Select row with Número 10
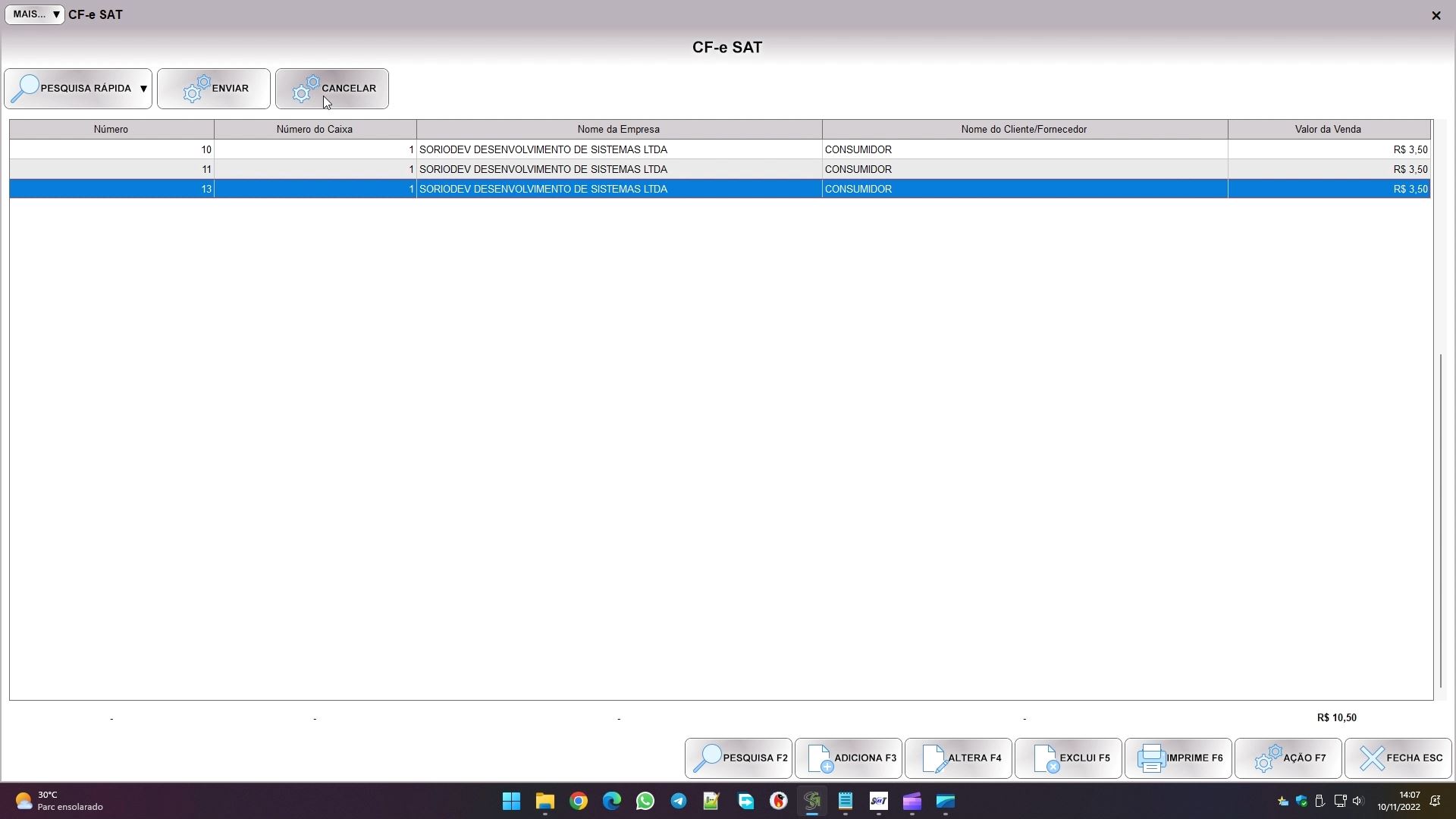The width and height of the screenshot is (1456, 819). point(111,150)
